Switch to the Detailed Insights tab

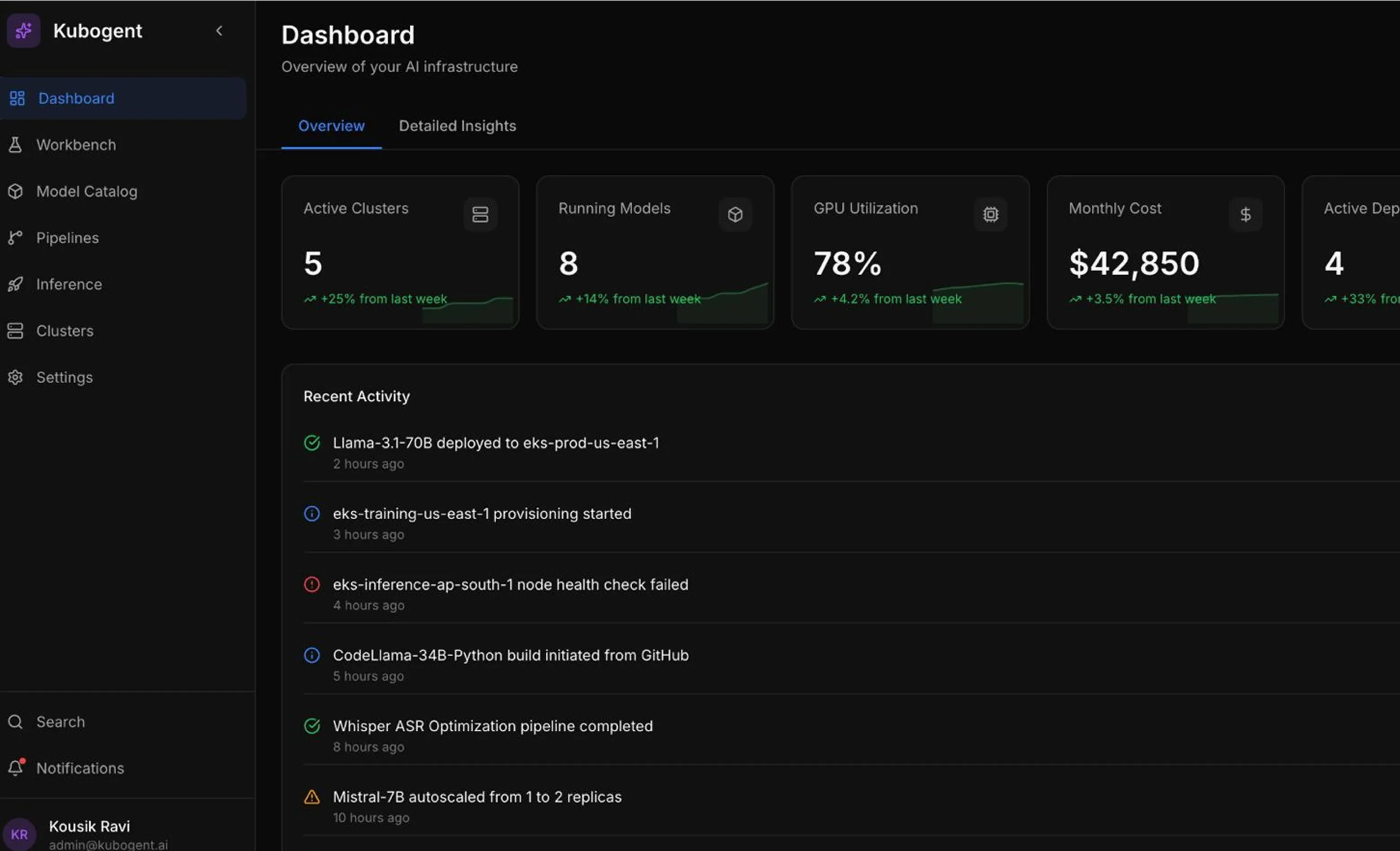coord(457,126)
